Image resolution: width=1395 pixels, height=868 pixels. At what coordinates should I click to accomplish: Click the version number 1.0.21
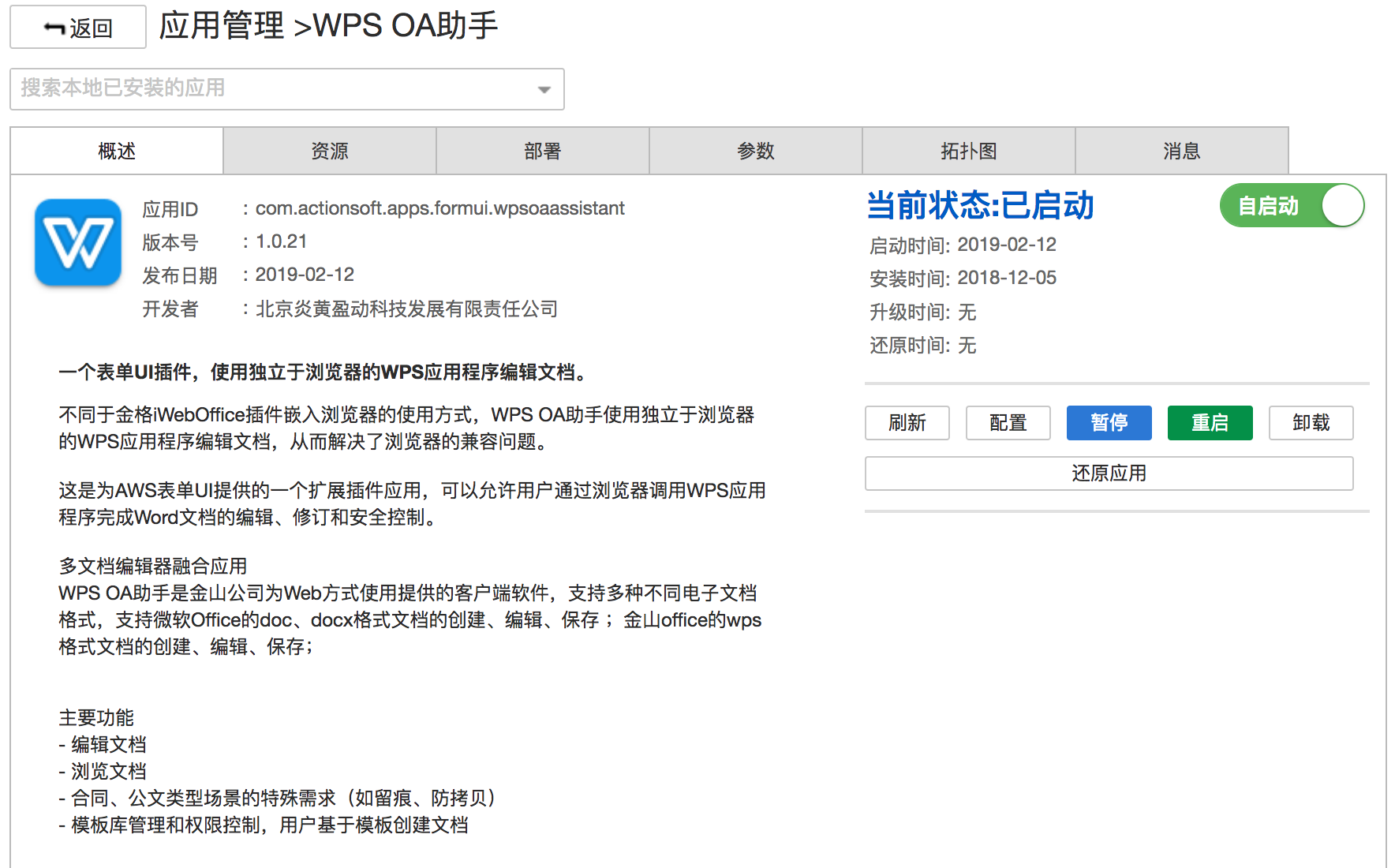tap(282, 241)
